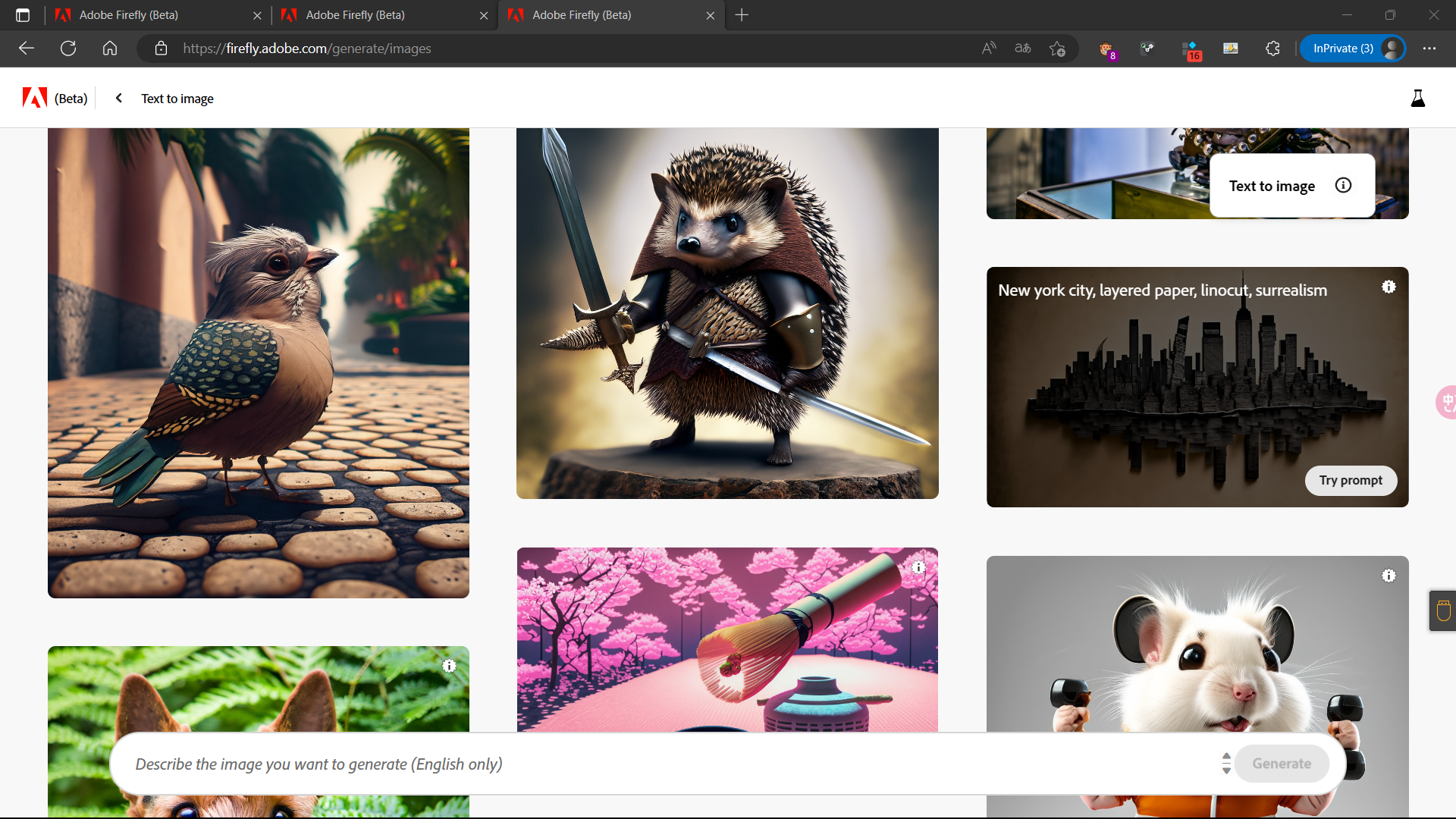Image resolution: width=1456 pixels, height=819 pixels.
Task: Open the InPrivate (3) profile button
Action: tap(1354, 49)
